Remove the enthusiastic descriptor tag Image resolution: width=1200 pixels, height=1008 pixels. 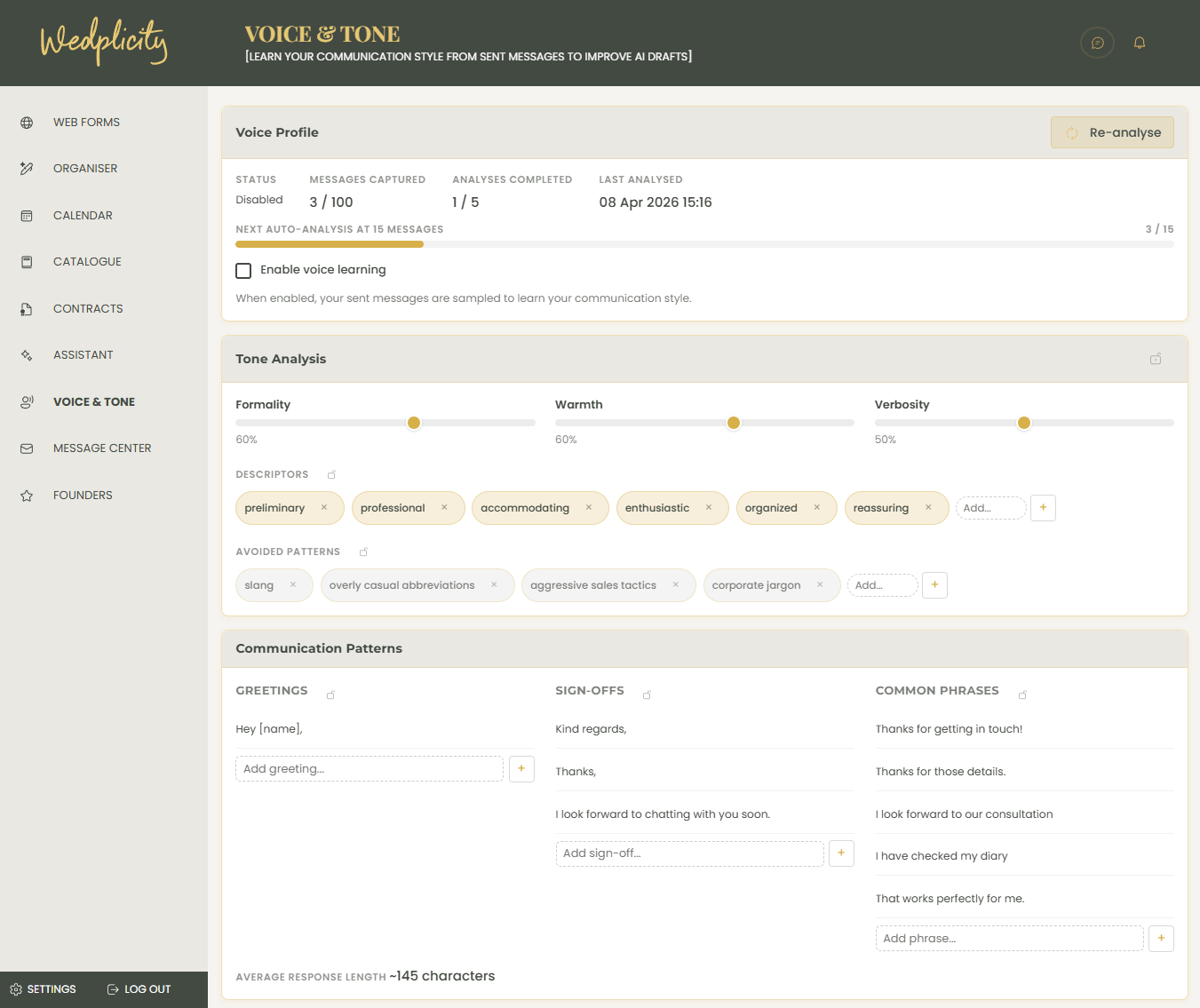tap(709, 508)
